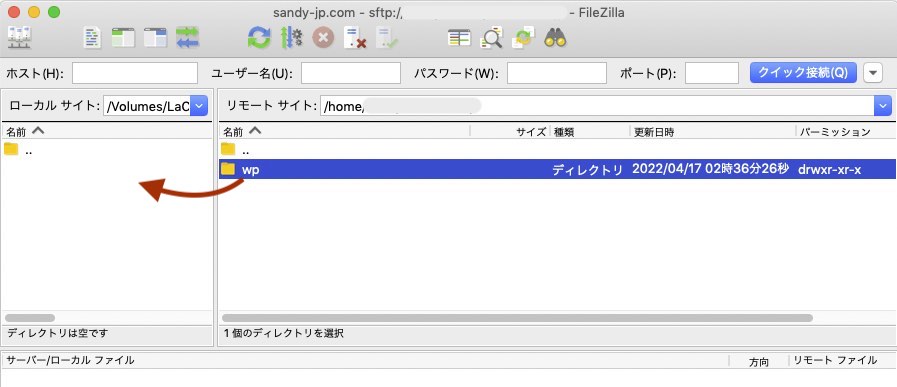Image resolution: width=897 pixels, height=387 pixels.
Task: Open the quick connect history dropdown arrow
Action: point(873,73)
